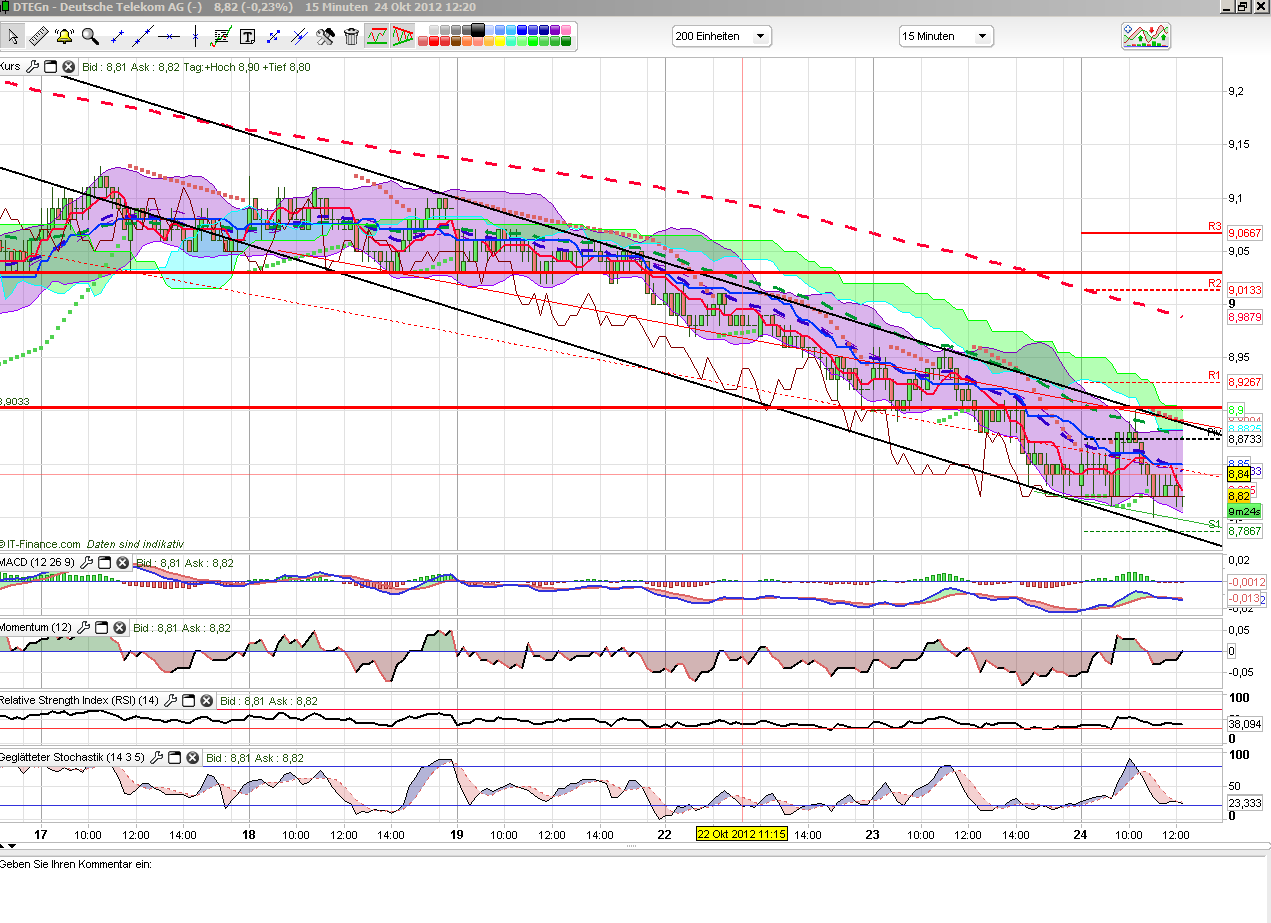Image resolution: width=1271 pixels, height=923 pixels.
Task: Select the ruler measurement tool
Action: (x=39, y=37)
